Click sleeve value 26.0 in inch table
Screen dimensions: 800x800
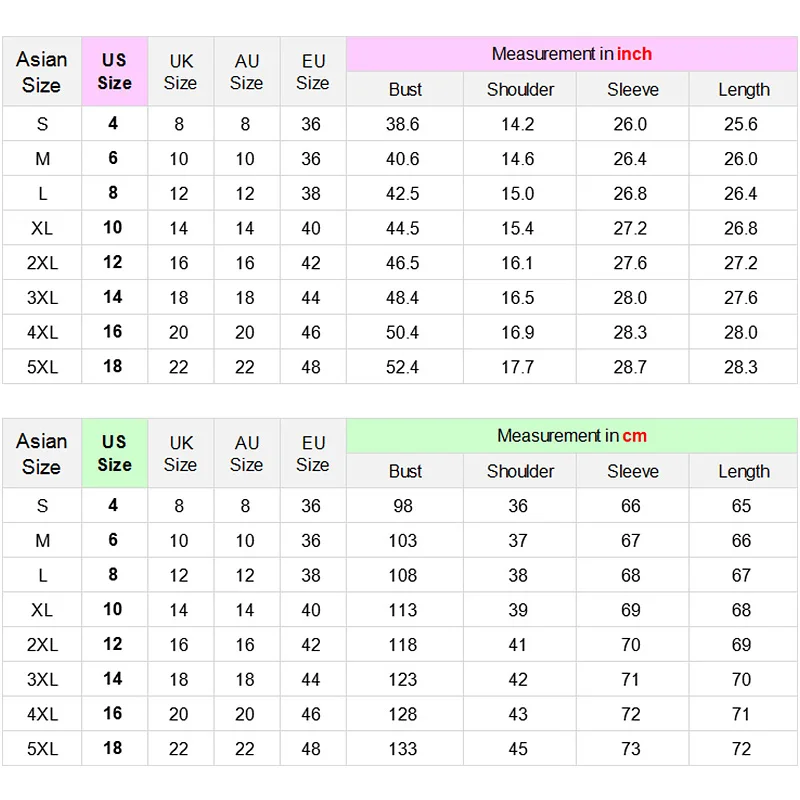coord(630,124)
